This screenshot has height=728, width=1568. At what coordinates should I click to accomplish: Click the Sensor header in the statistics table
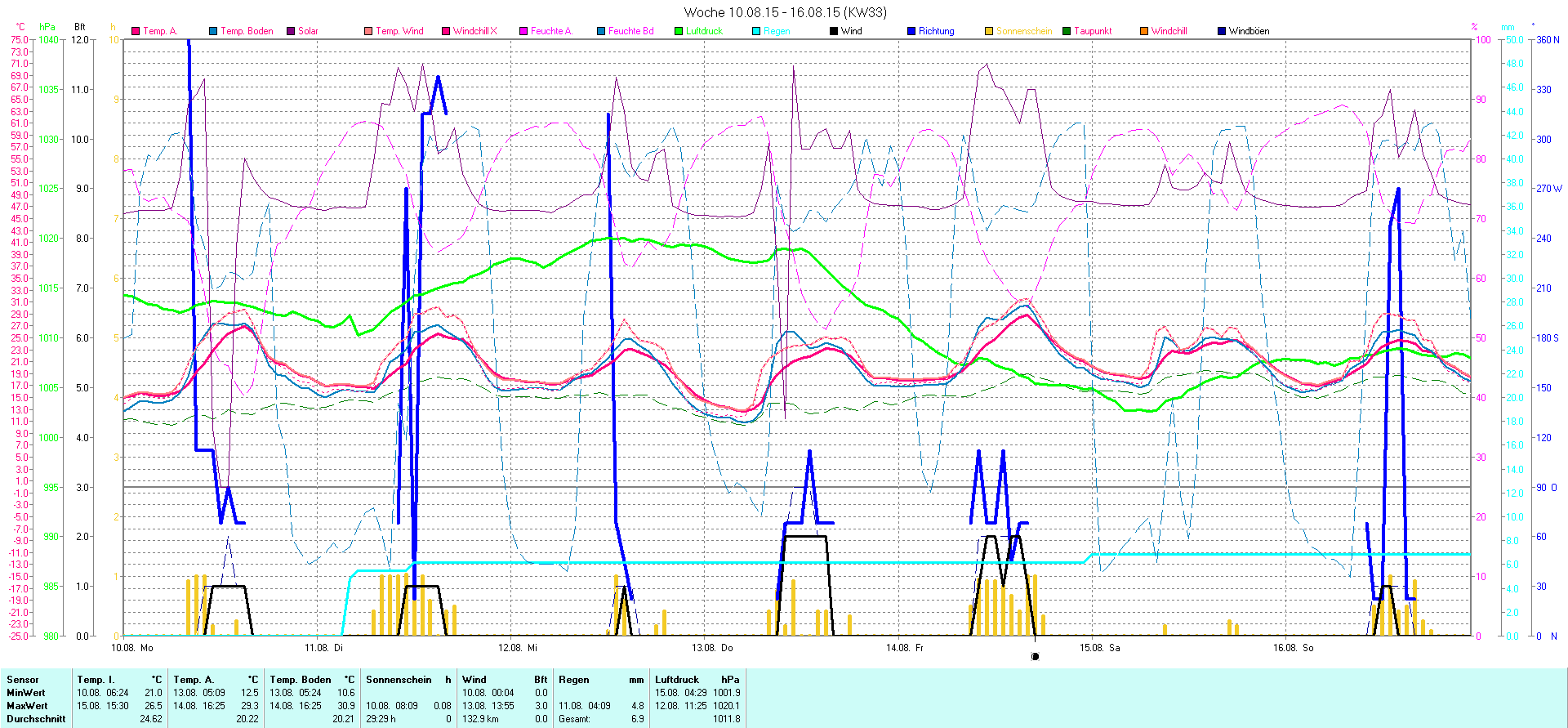click(x=23, y=680)
